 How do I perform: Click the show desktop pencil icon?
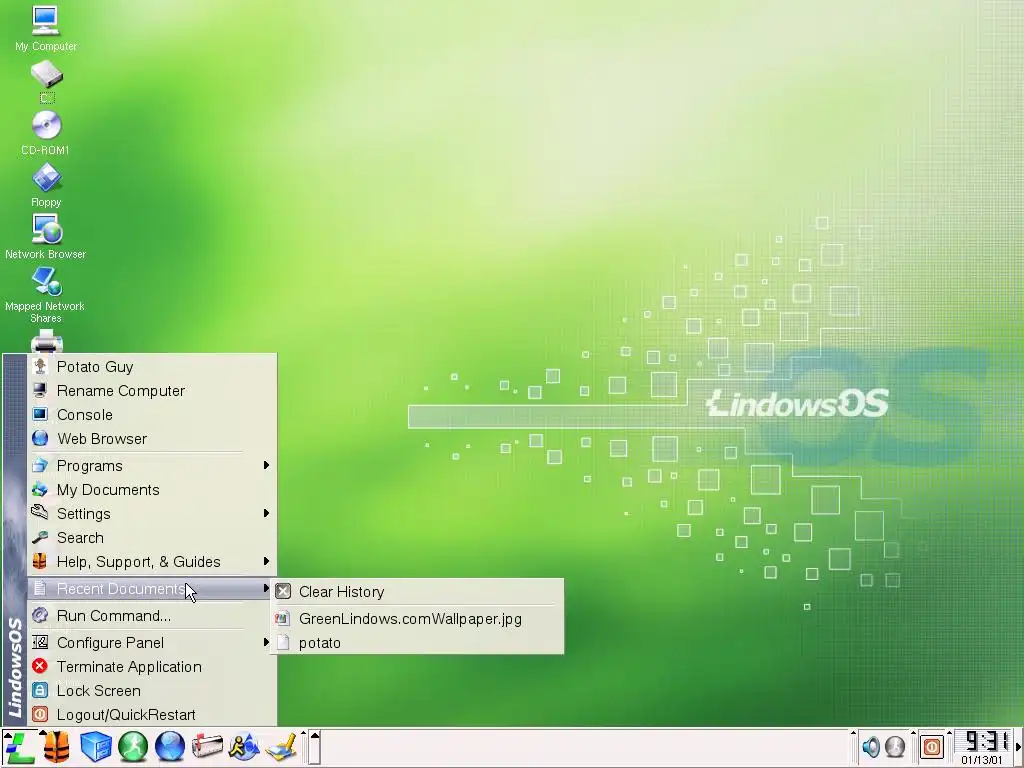coord(281,747)
